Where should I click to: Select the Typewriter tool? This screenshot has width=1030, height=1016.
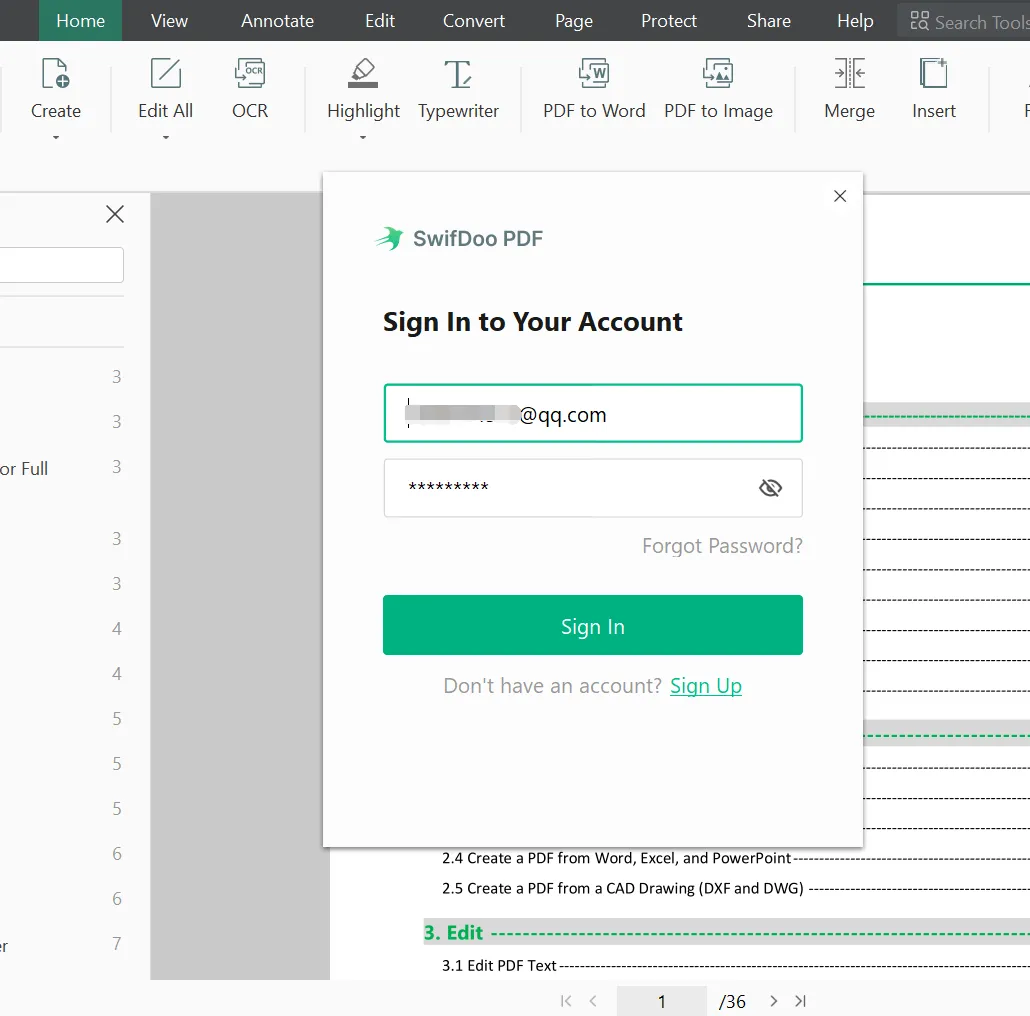click(x=459, y=90)
